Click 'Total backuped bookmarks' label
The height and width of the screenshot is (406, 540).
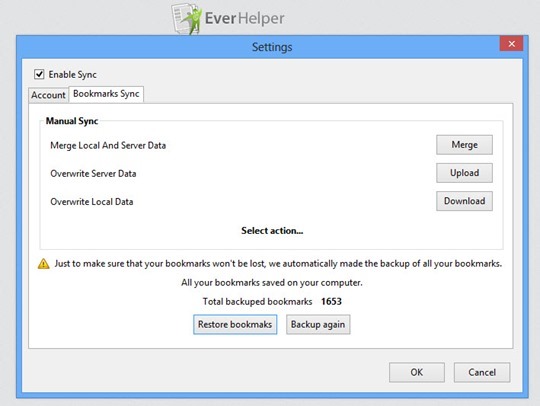(x=257, y=302)
